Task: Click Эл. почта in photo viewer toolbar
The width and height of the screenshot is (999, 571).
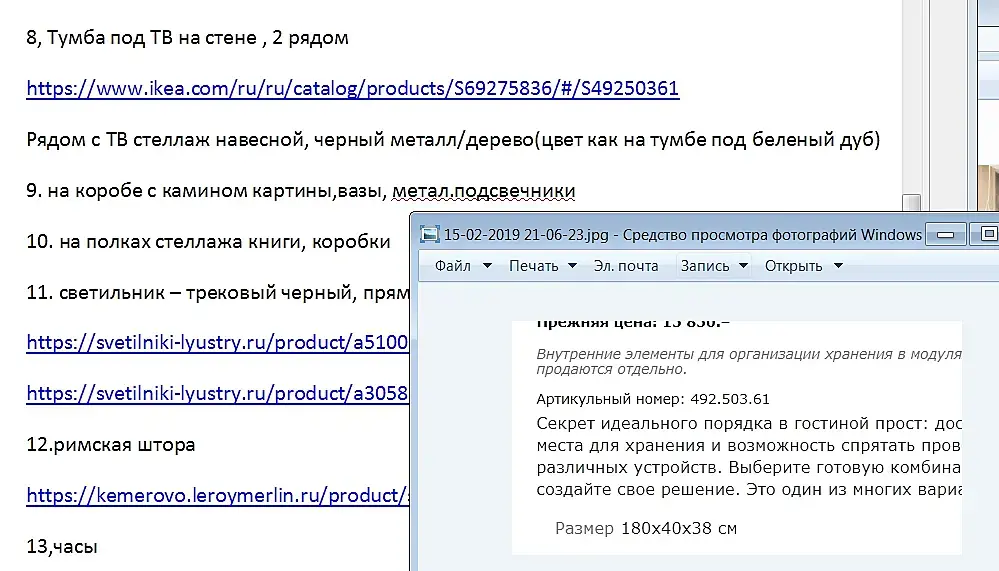Action: tap(626, 266)
